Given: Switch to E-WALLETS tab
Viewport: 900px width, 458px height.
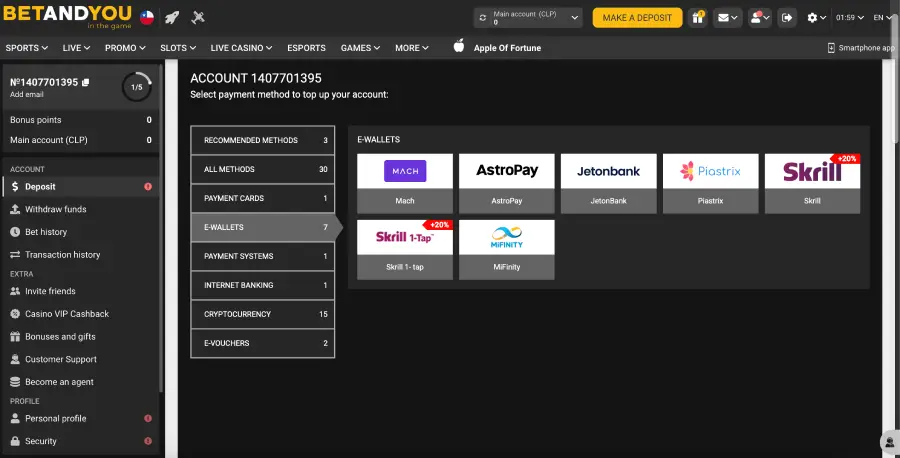Looking at the screenshot, I should (263, 227).
